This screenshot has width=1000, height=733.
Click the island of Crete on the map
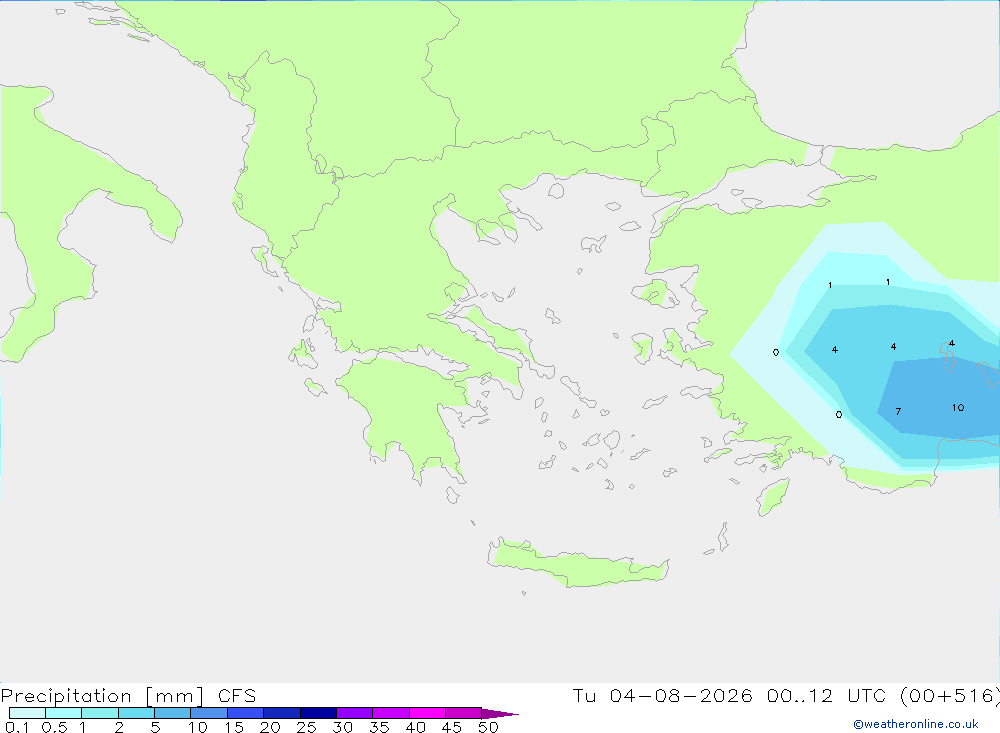pyautogui.click(x=577, y=564)
